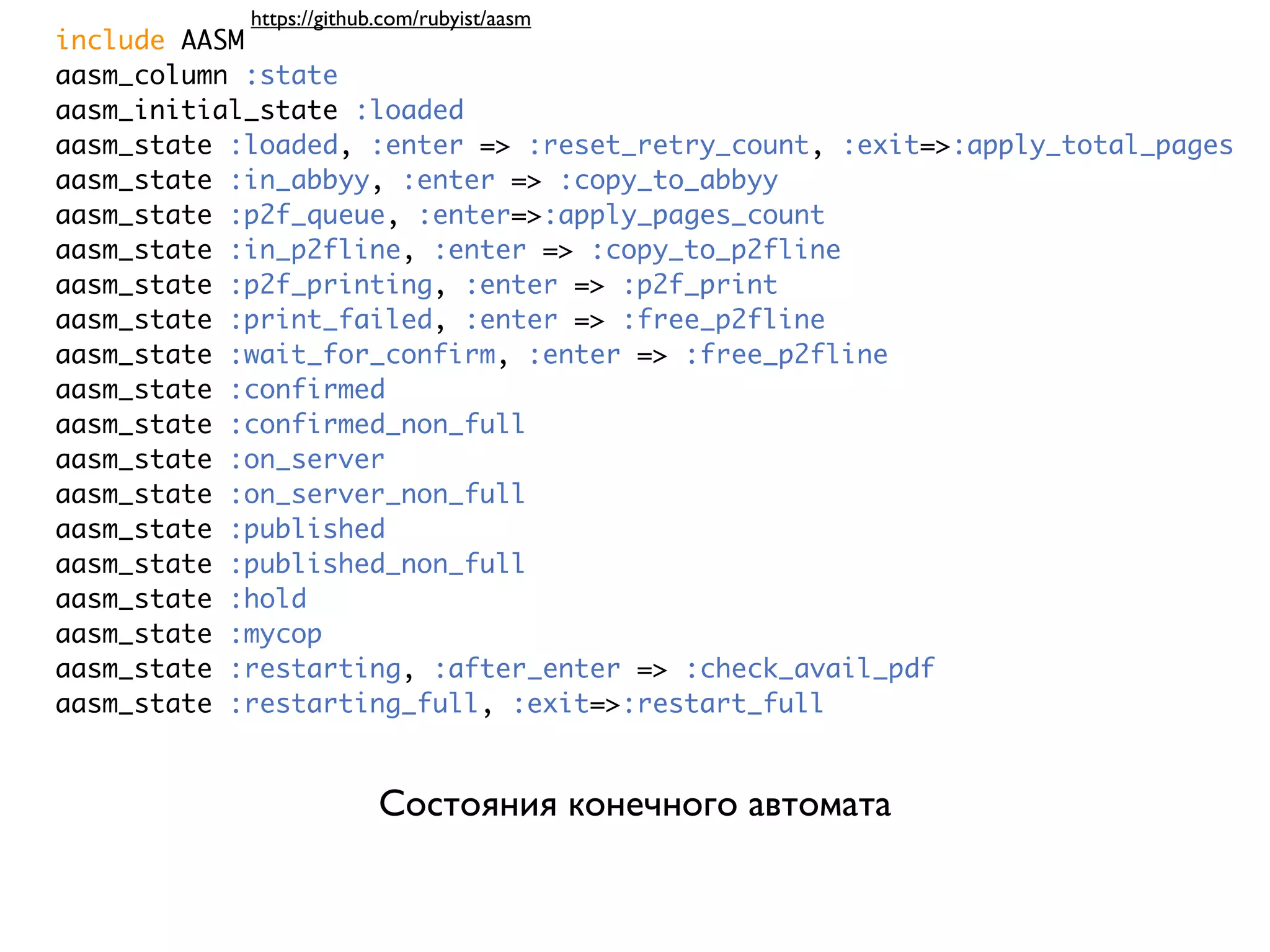Open the github.com/rubyist/aasm link

(x=391, y=19)
